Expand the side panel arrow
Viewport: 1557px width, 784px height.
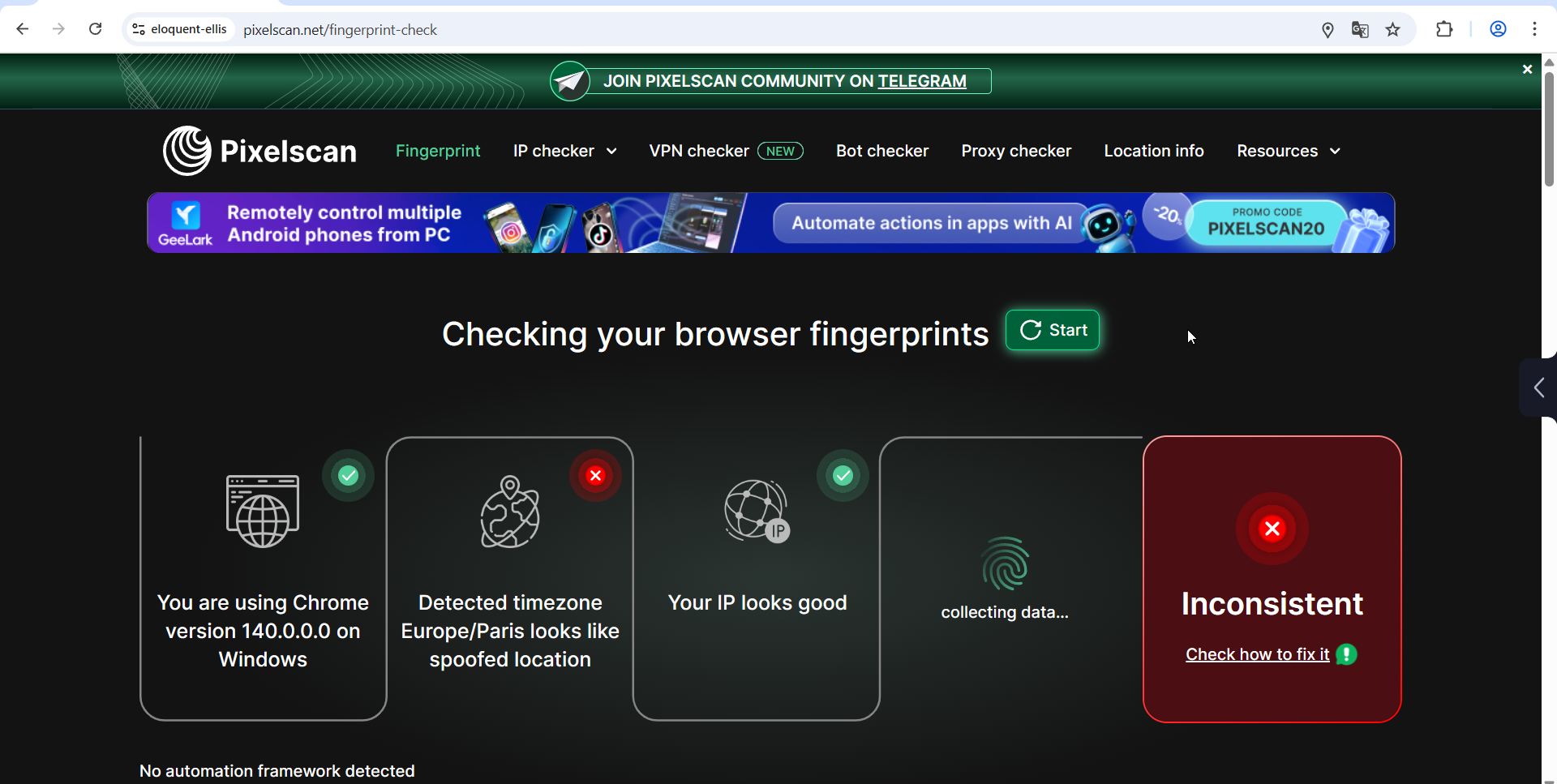click(1538, 388)
